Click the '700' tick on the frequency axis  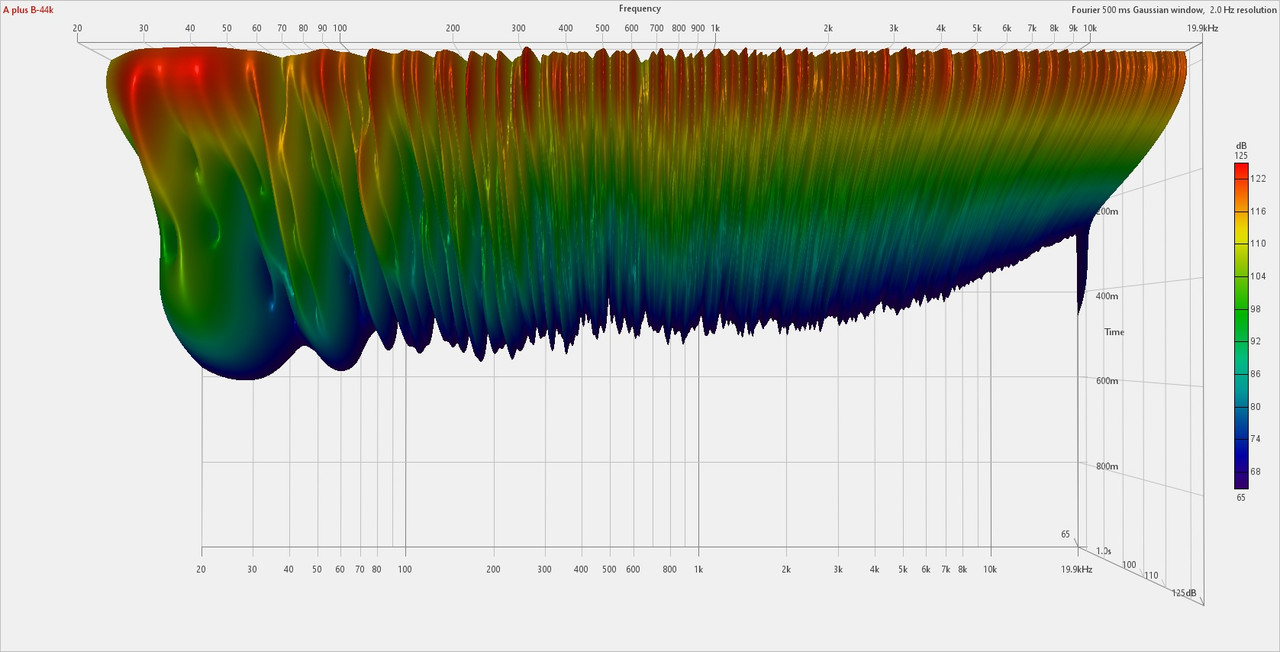(x=657, y=28)
